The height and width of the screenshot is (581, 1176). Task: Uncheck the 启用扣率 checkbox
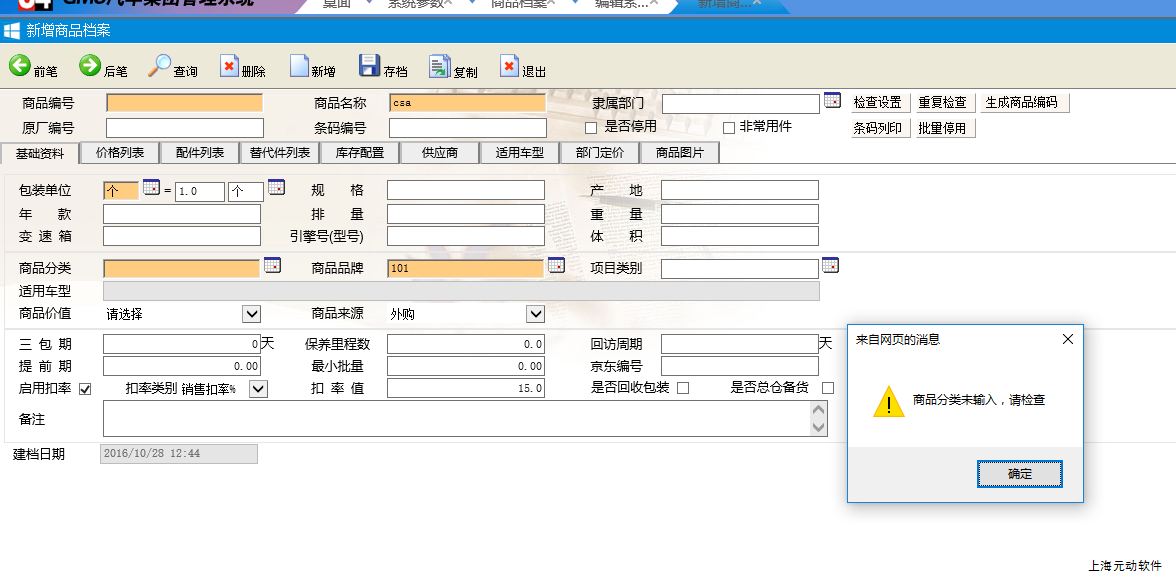tap(85, 389)
